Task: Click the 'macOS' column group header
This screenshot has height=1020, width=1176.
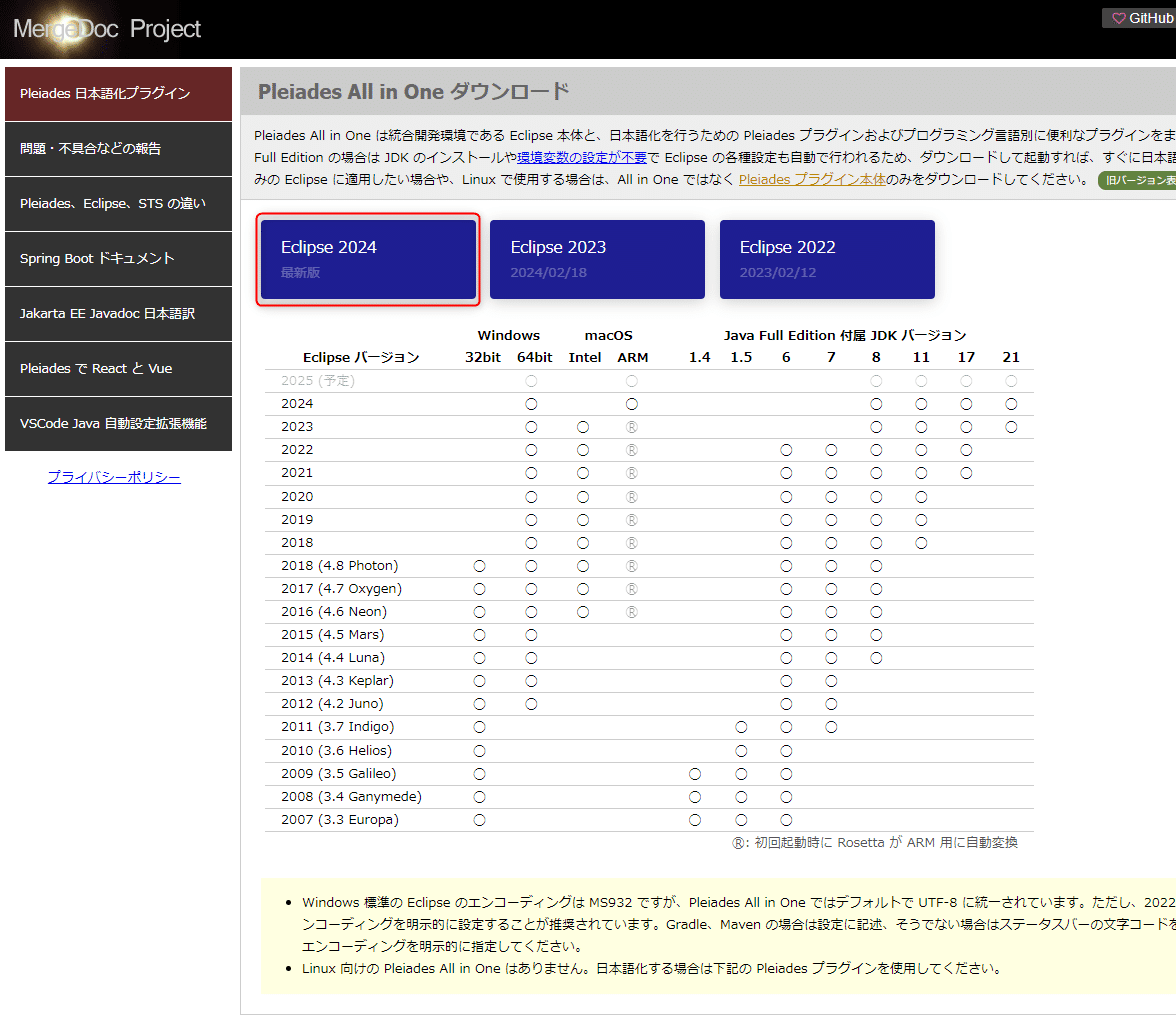Action: point(608,335)
